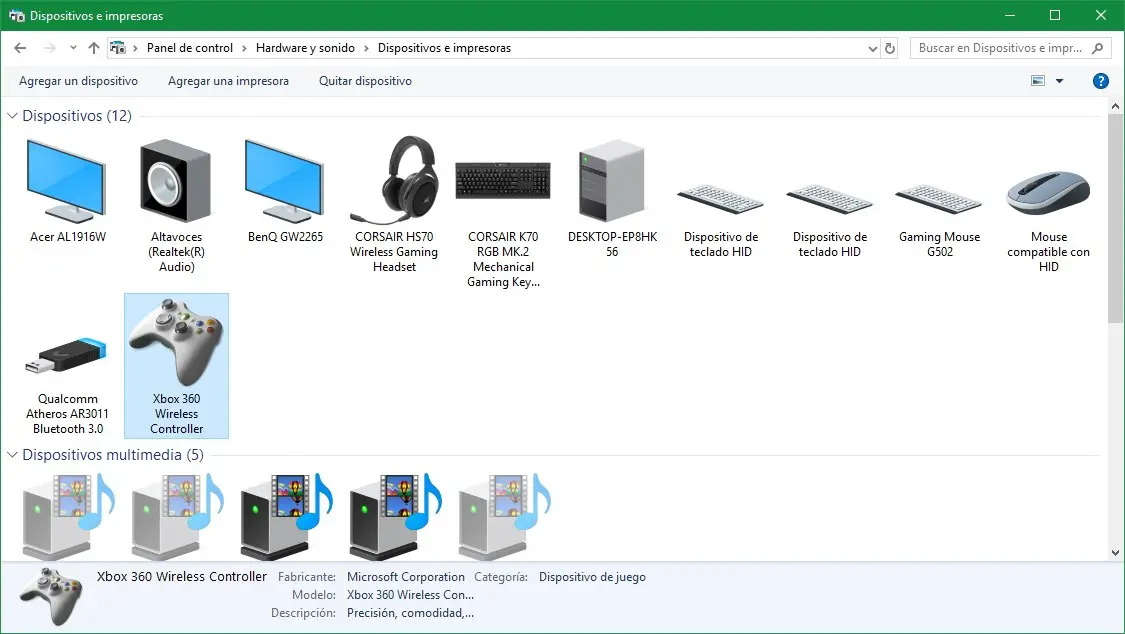This screenshot has height=634, width=1125.
Task: Open the address bar history dropdown
Action: click(x=872, y=48)
